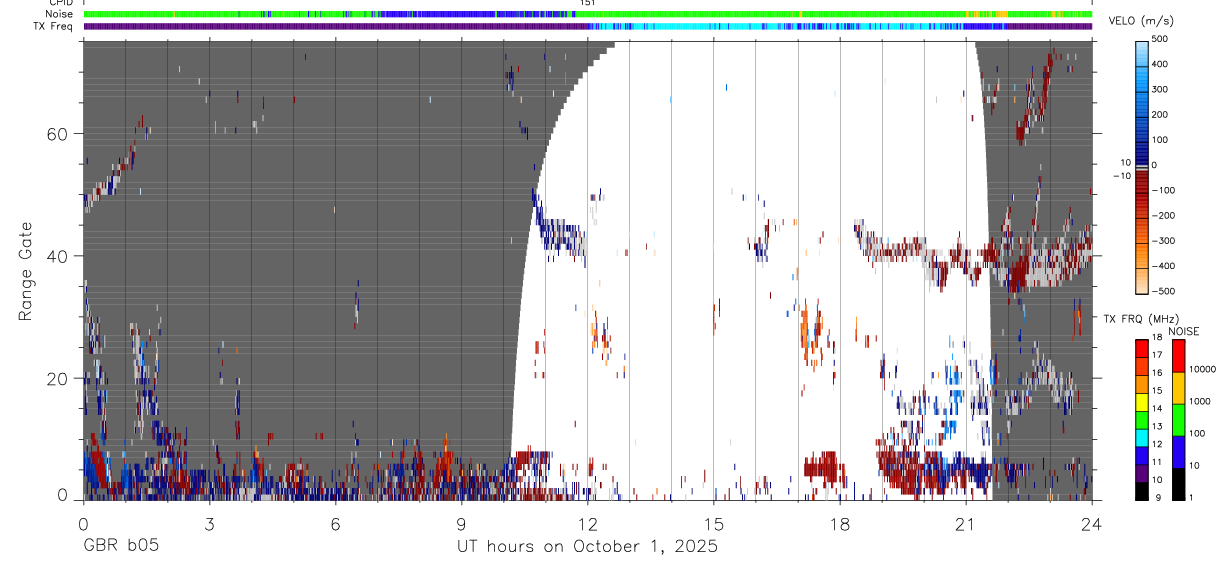Image resolution: width=1228 pixels, height=567 pixels.
Task: Click the velocity colorbar label '200'
Action: (x=1161, y=115)
